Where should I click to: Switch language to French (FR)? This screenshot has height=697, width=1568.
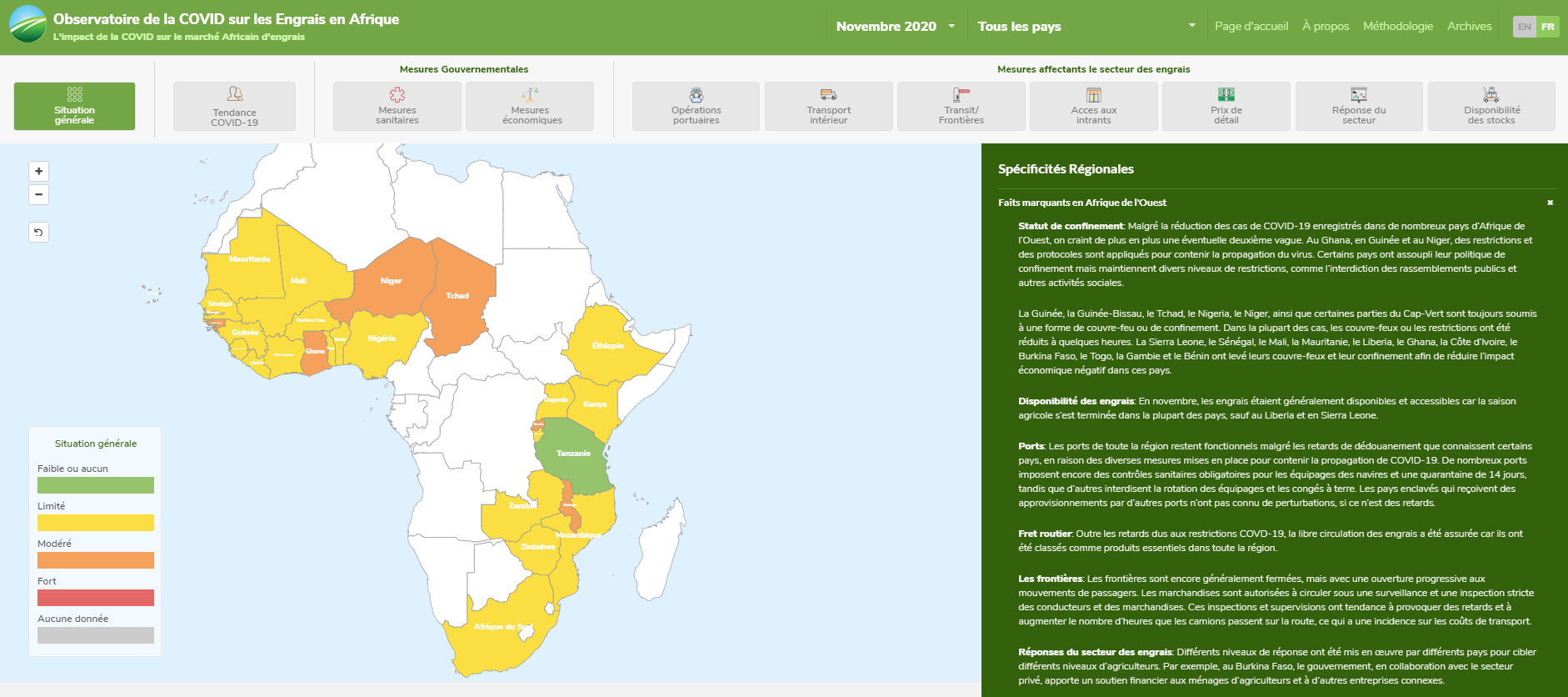pos(1547,27)
